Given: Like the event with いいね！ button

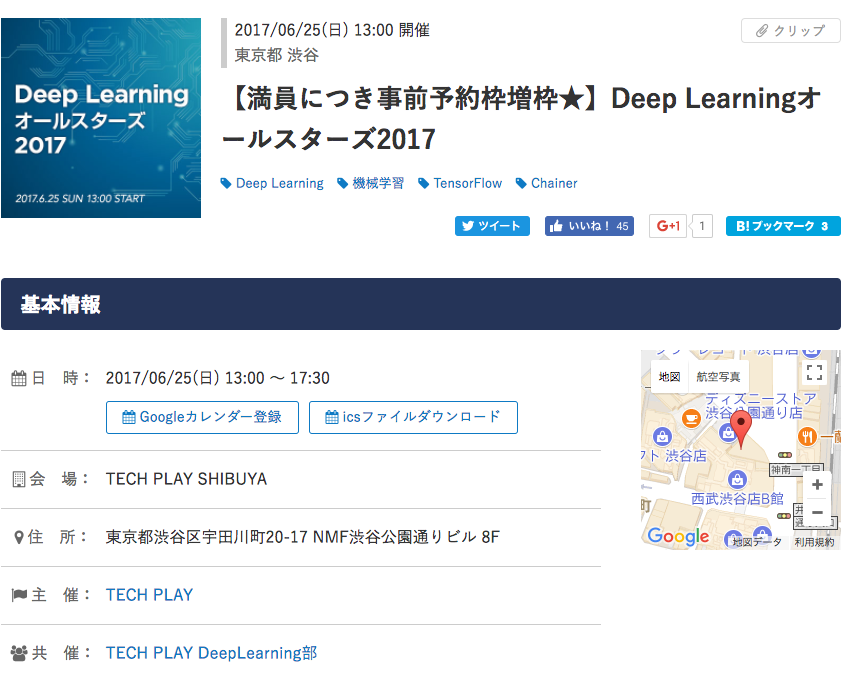Looking at the screenshot, I should click(x=589, y=226).
